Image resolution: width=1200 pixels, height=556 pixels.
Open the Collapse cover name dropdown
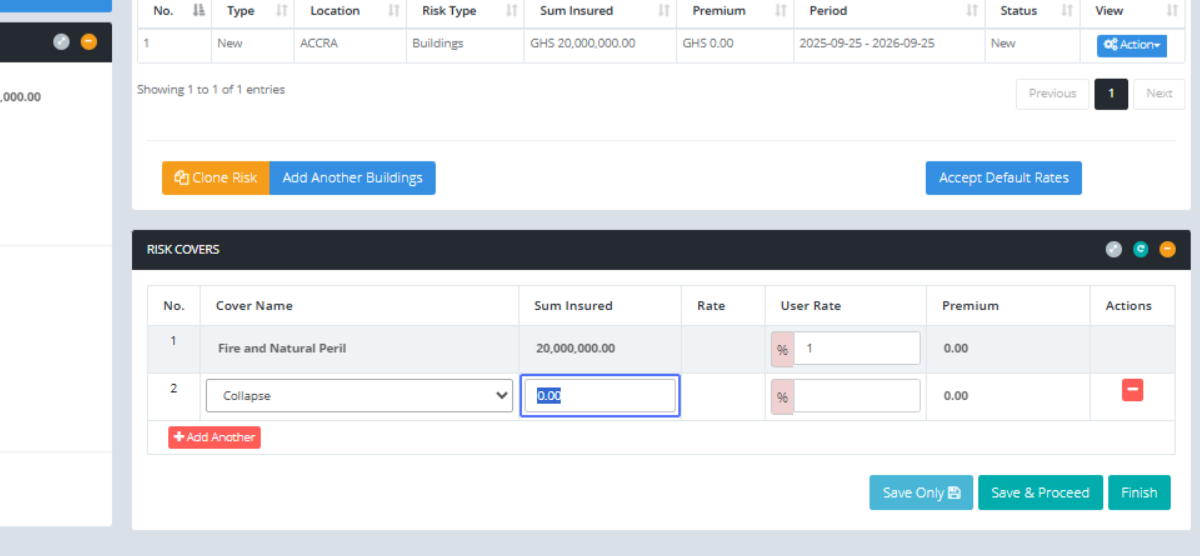(x=358, y=396)
